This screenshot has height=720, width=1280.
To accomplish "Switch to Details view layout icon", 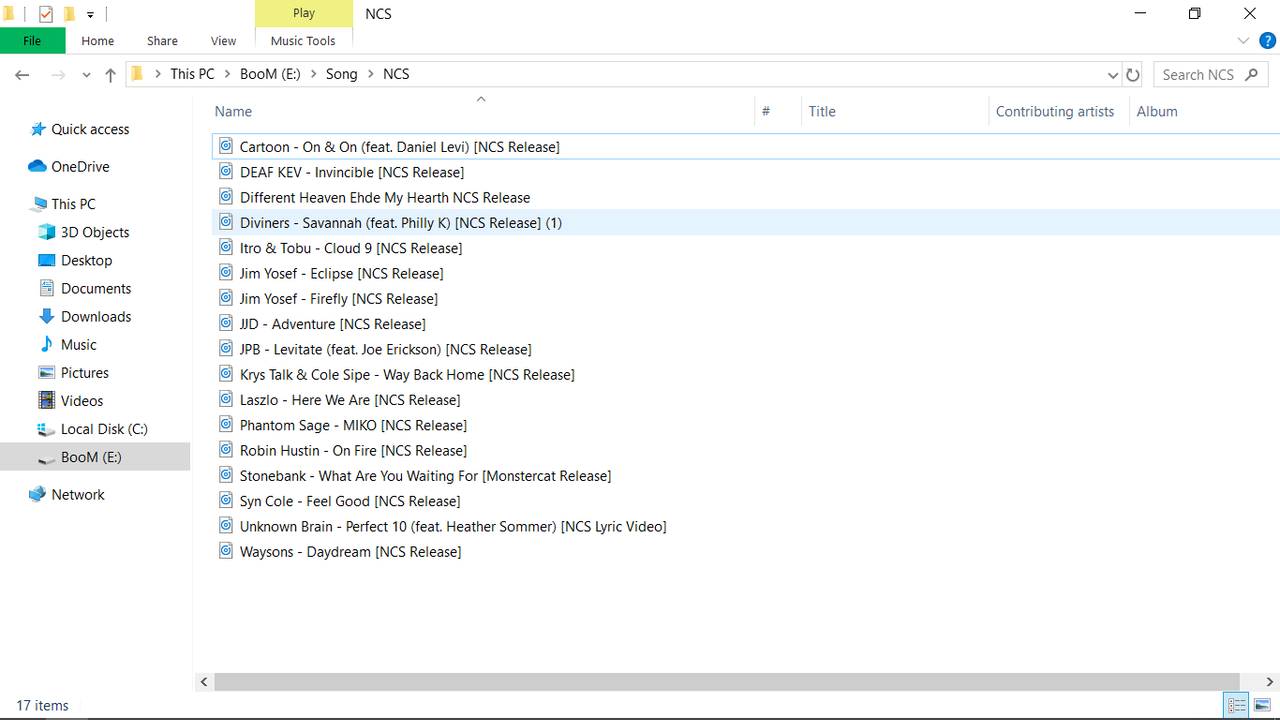I will click(x=1237, y=706).
